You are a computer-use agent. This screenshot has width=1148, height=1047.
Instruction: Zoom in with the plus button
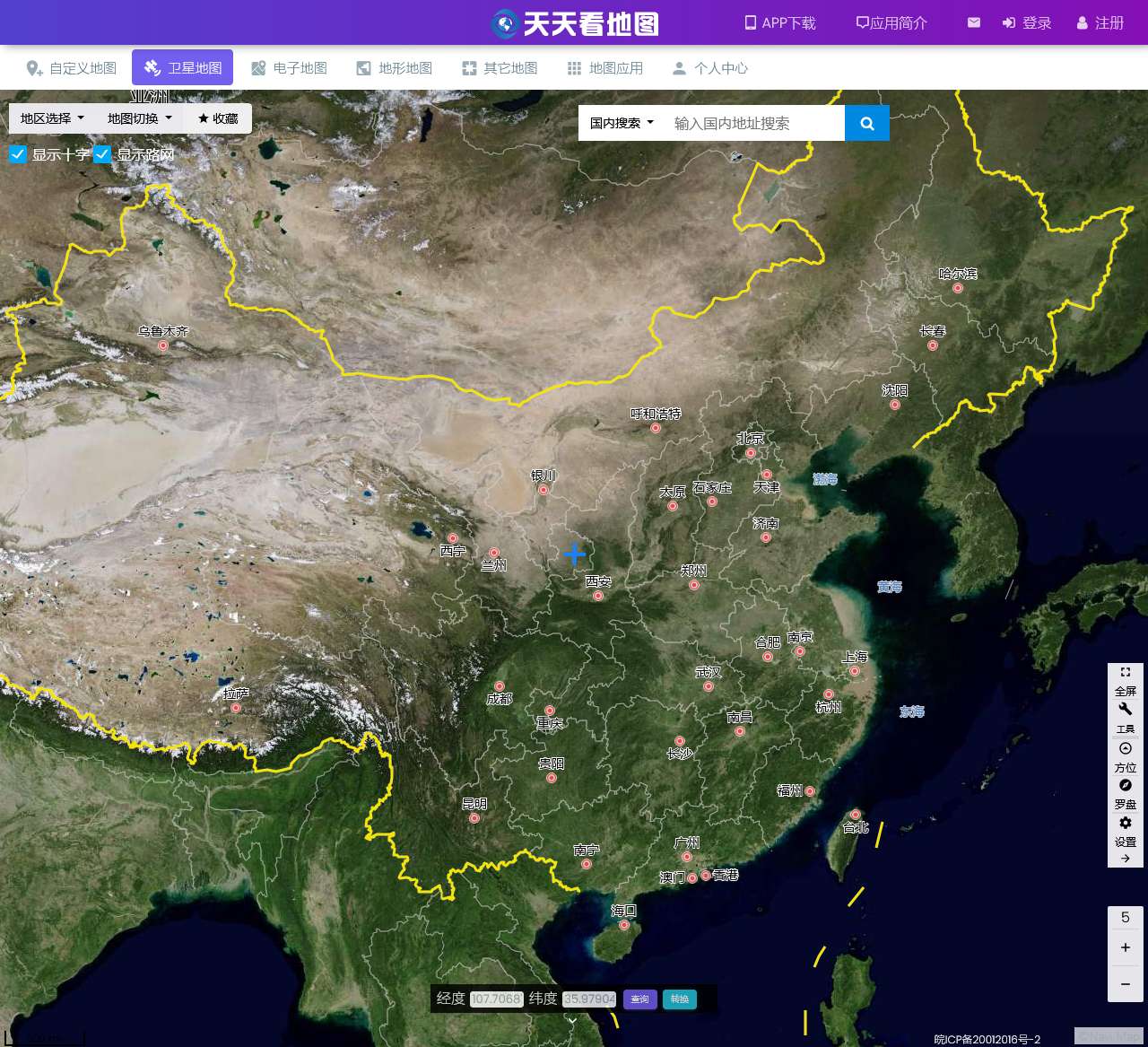1126,947
